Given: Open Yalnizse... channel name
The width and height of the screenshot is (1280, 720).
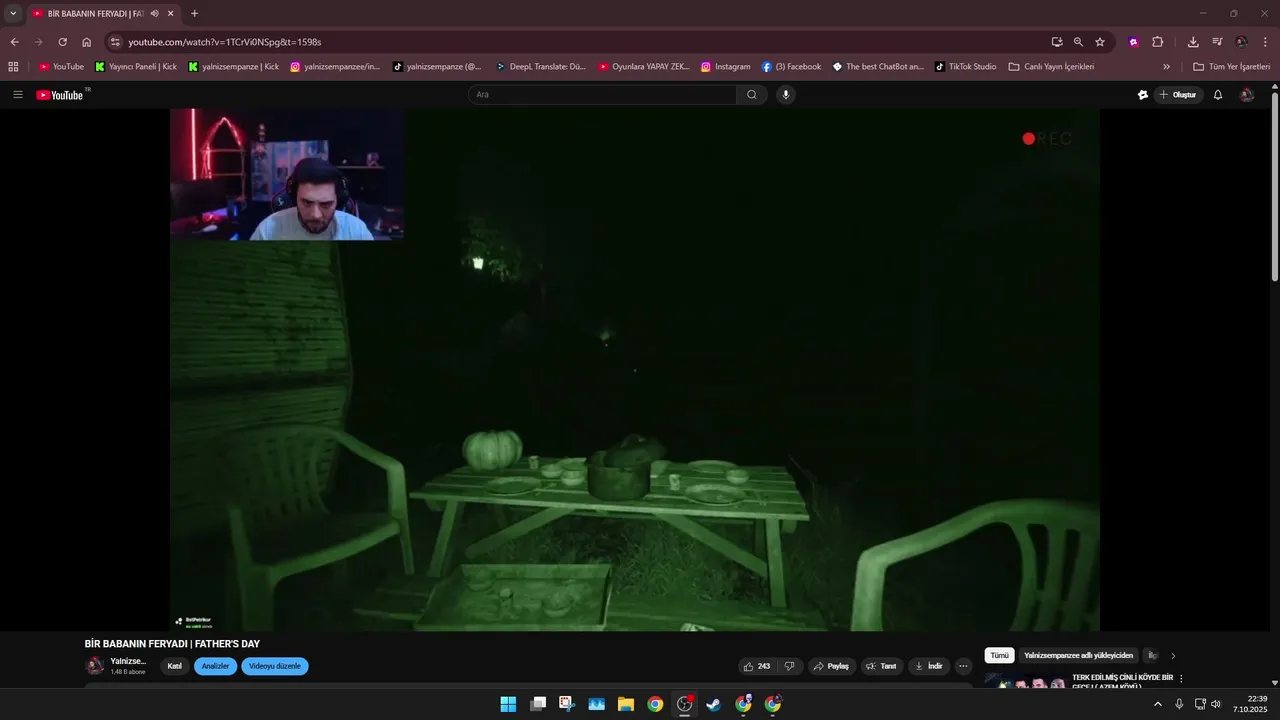Looking at the screenshot, I should point(128,661).
